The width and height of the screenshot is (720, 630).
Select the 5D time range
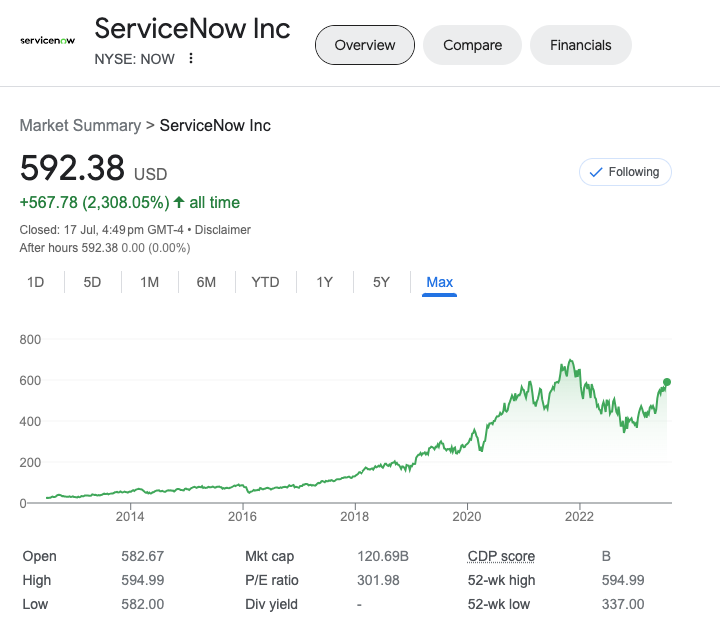point(92,282)
